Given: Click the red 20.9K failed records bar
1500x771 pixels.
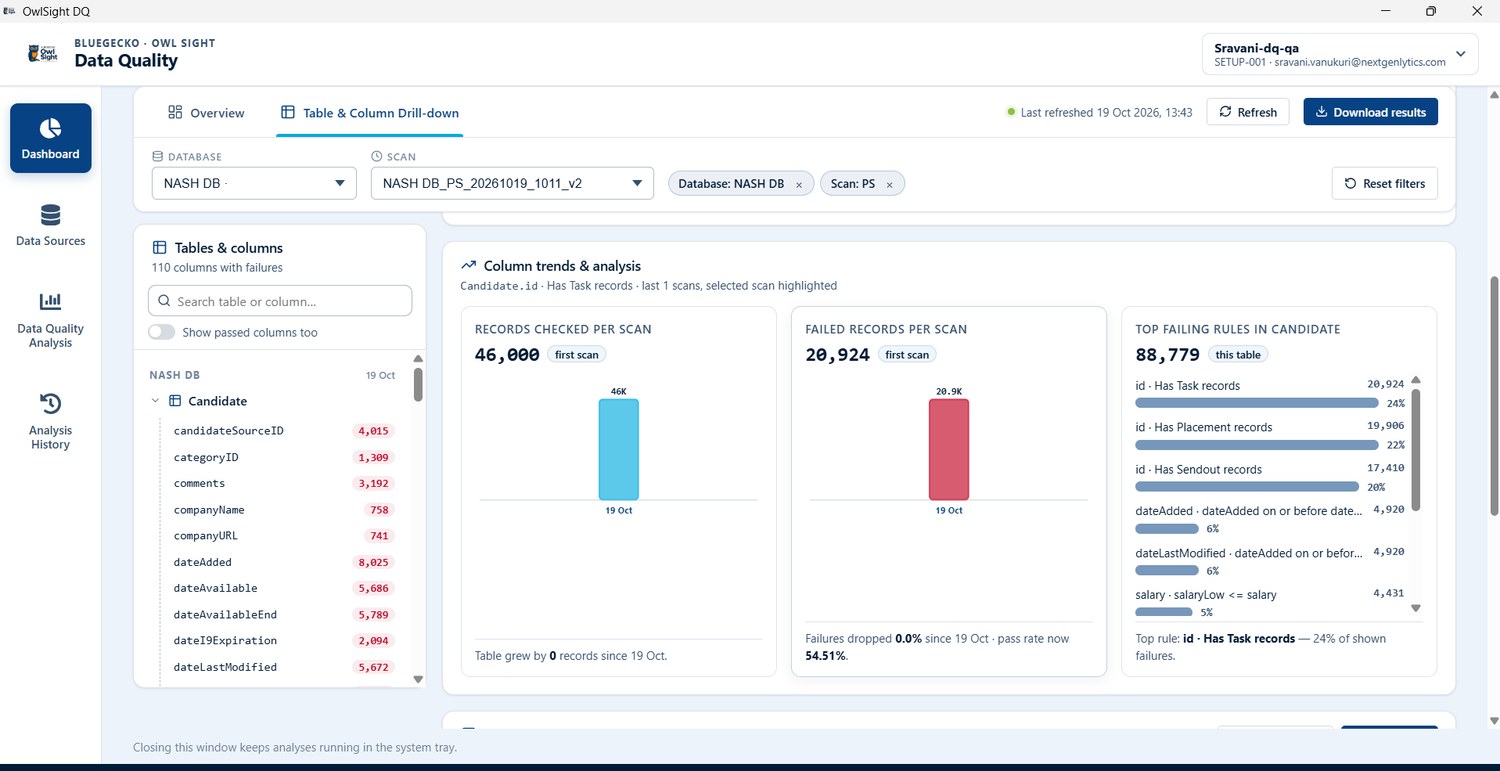Looking at the screenshot, I should [x=949, y=449].
